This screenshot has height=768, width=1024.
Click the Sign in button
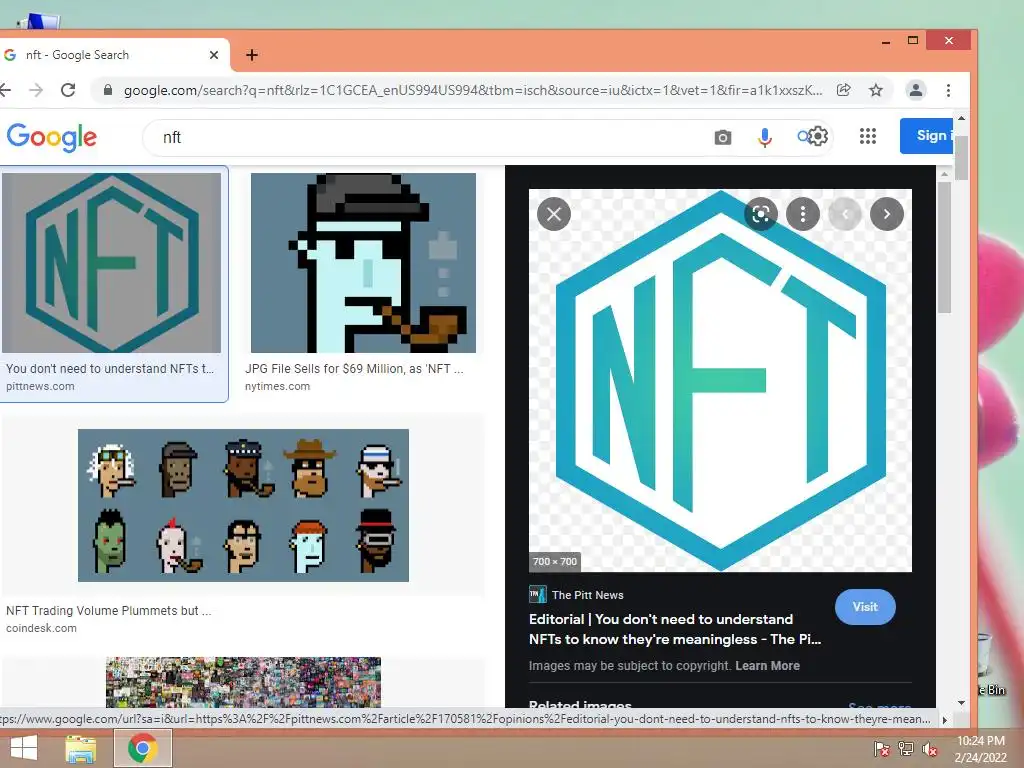927,136
